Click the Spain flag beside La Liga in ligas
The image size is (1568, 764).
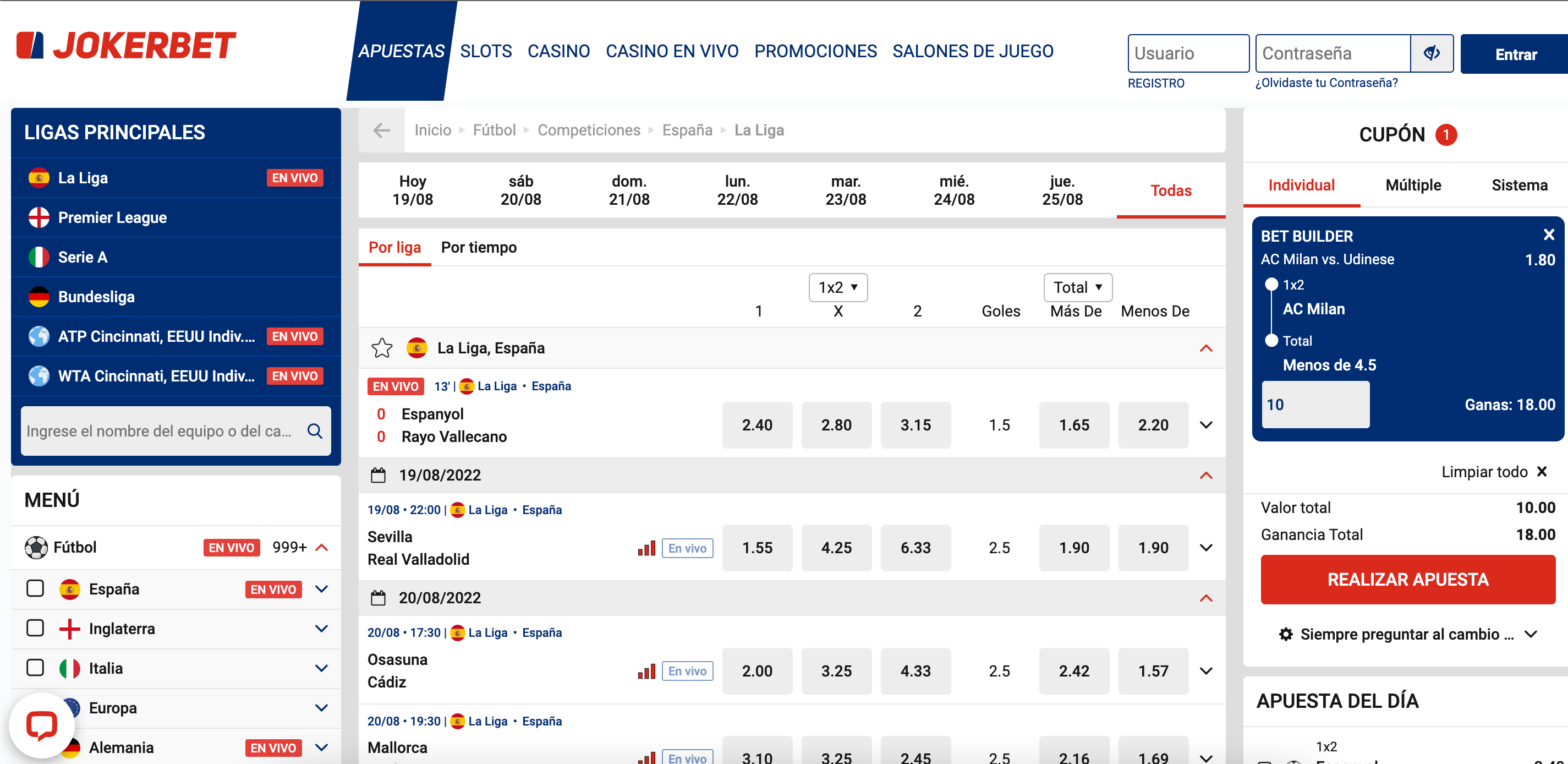pyautogui.click(x=39, y=178)
